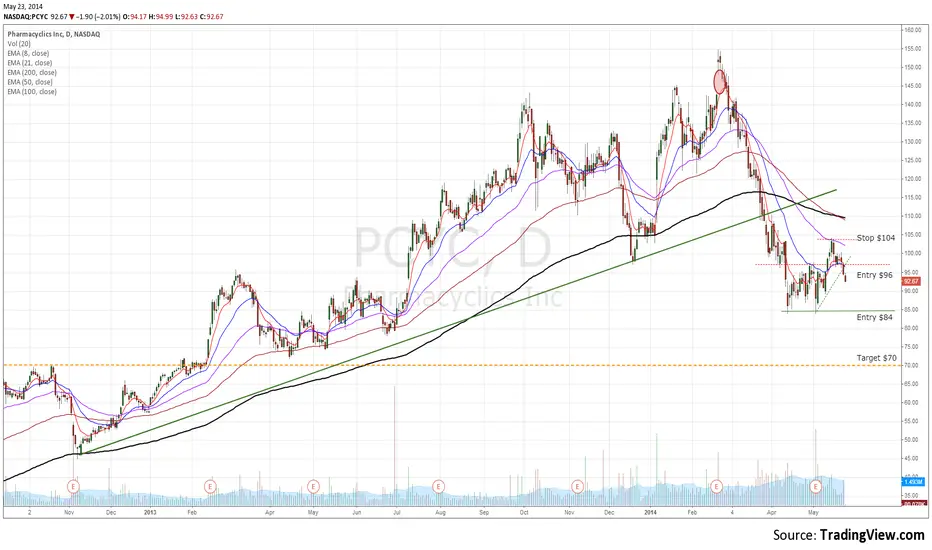Click the 160.00 price axis label

[x=912, y=30]
